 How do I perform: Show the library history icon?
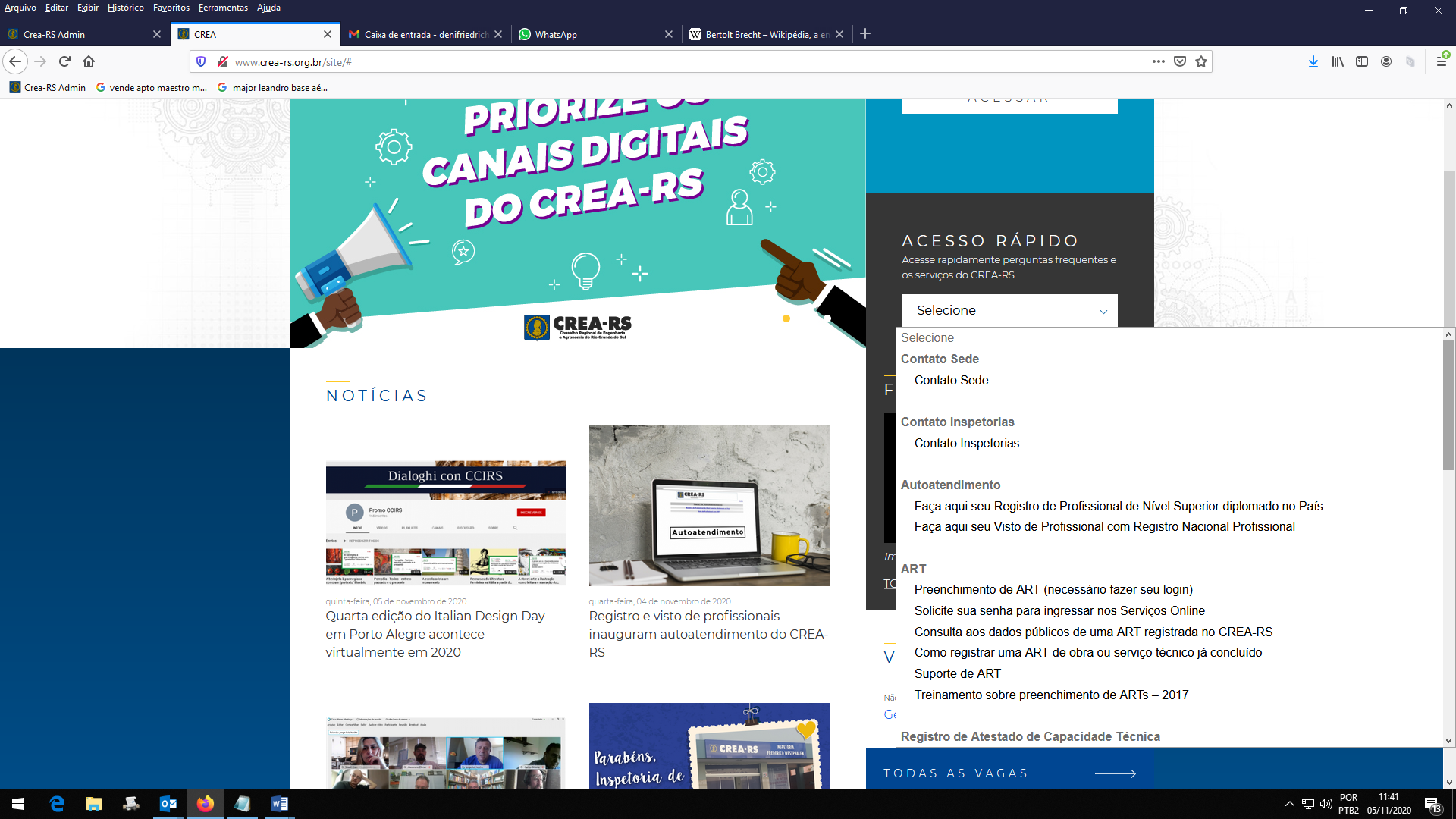point(1337,61)
